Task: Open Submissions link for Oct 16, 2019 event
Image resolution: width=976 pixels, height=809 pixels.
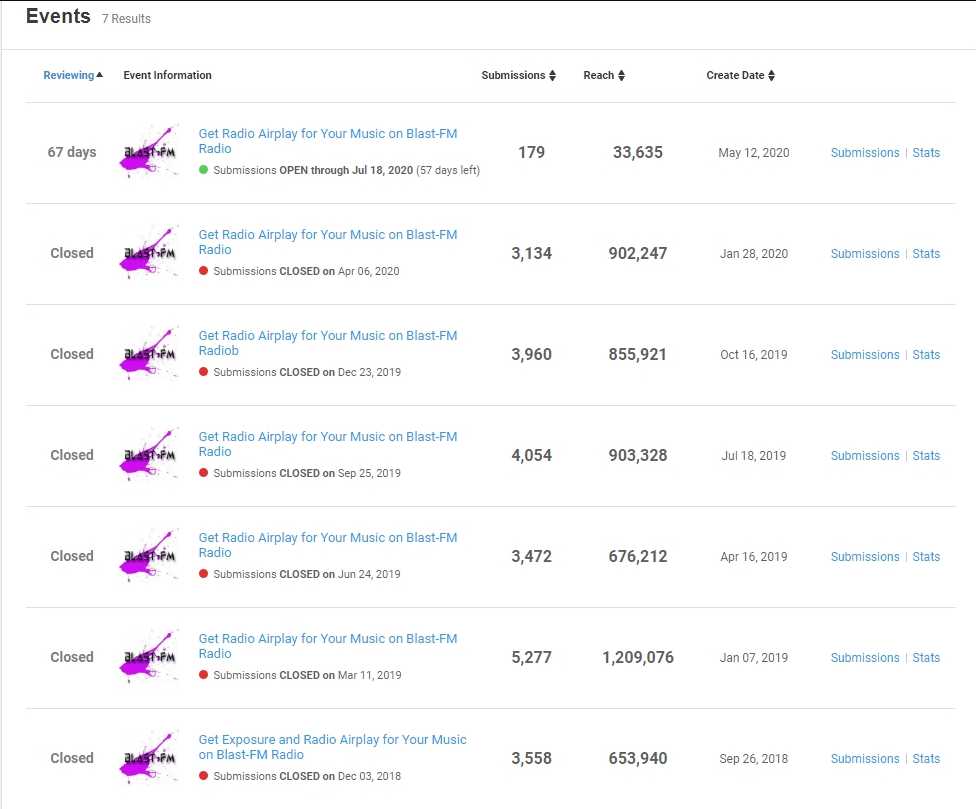Action: tap(865, 354)
